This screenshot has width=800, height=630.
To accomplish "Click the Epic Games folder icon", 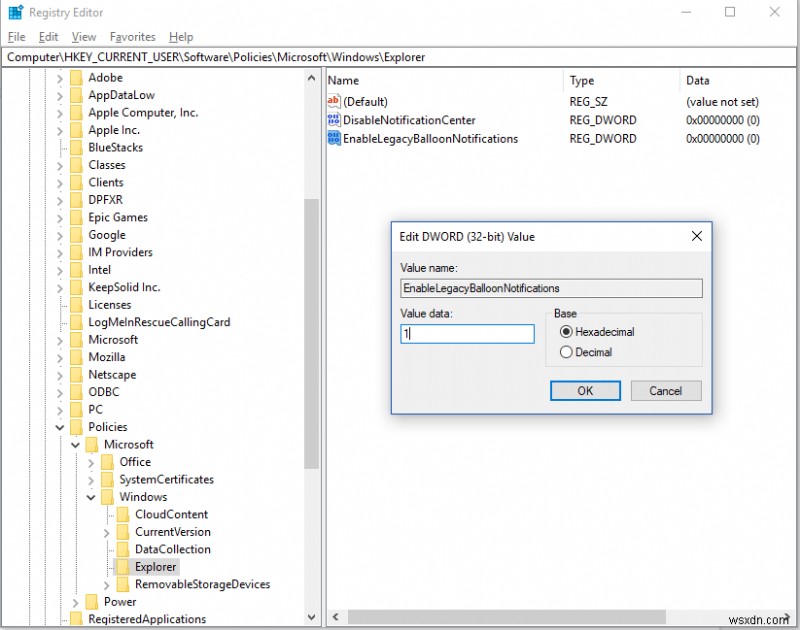I will [x=76, y=217].
